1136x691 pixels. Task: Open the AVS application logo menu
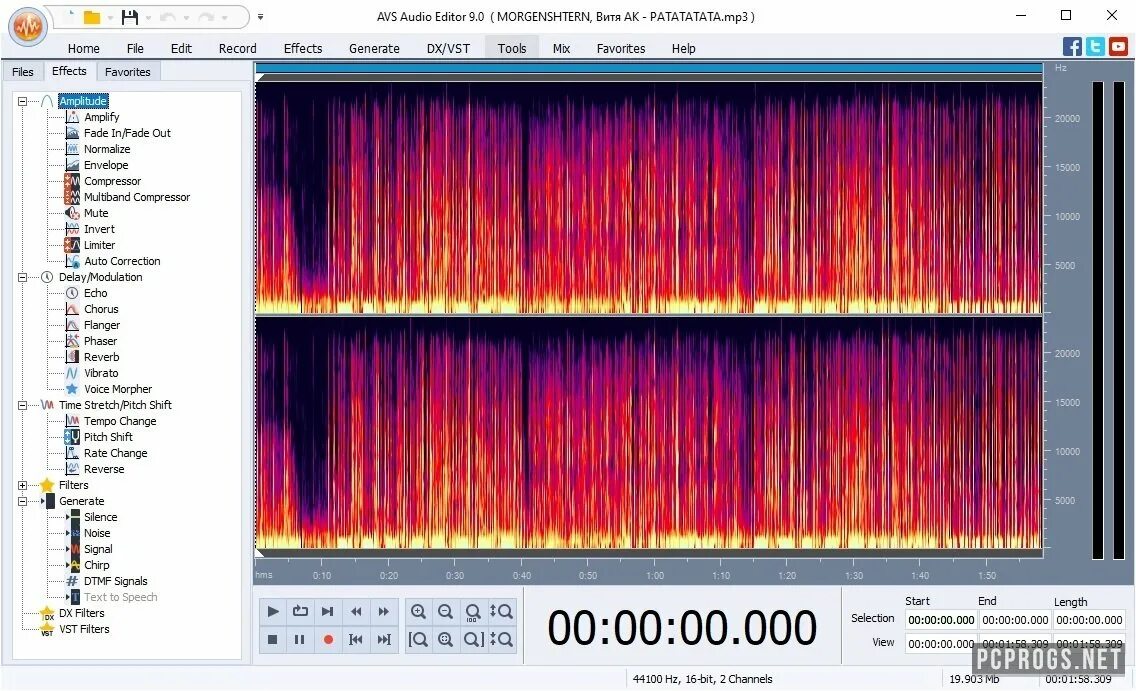(x=28, y=27)
